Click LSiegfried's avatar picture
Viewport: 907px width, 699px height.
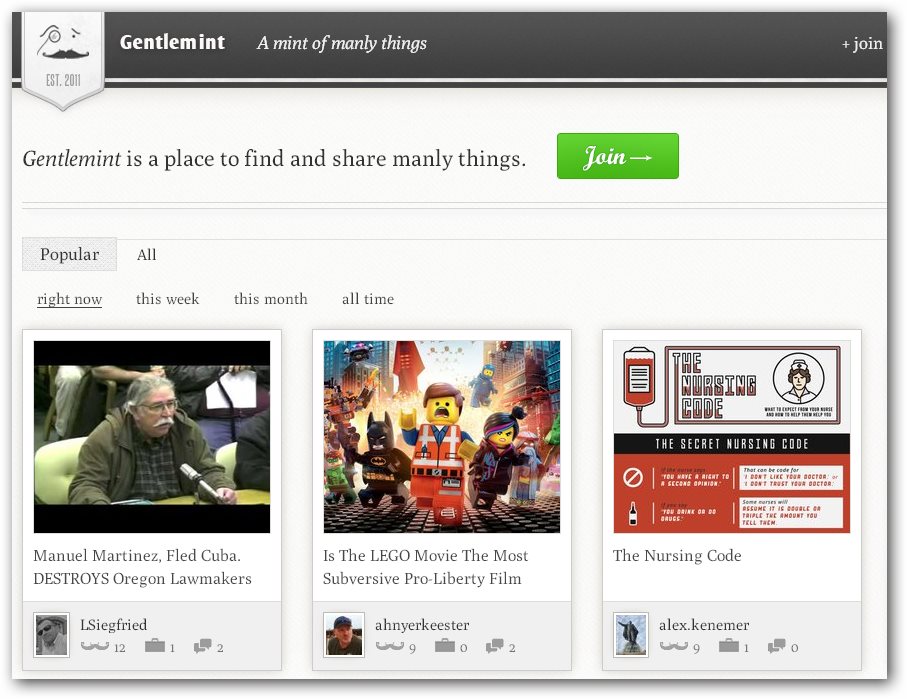tap(51, 635)
